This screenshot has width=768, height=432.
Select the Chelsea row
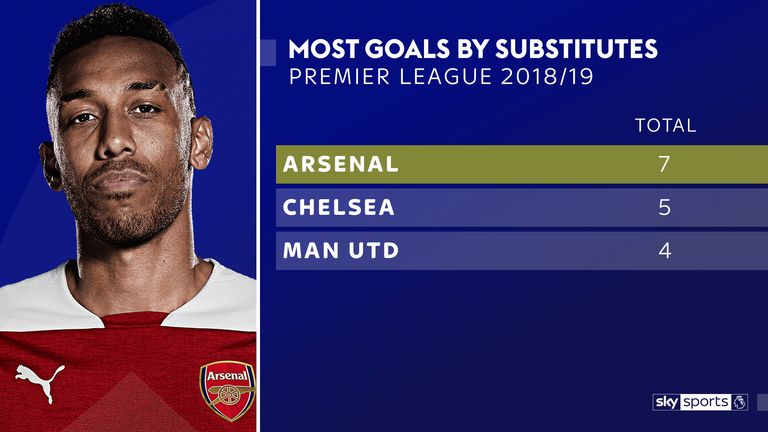[x=522, y=207]
